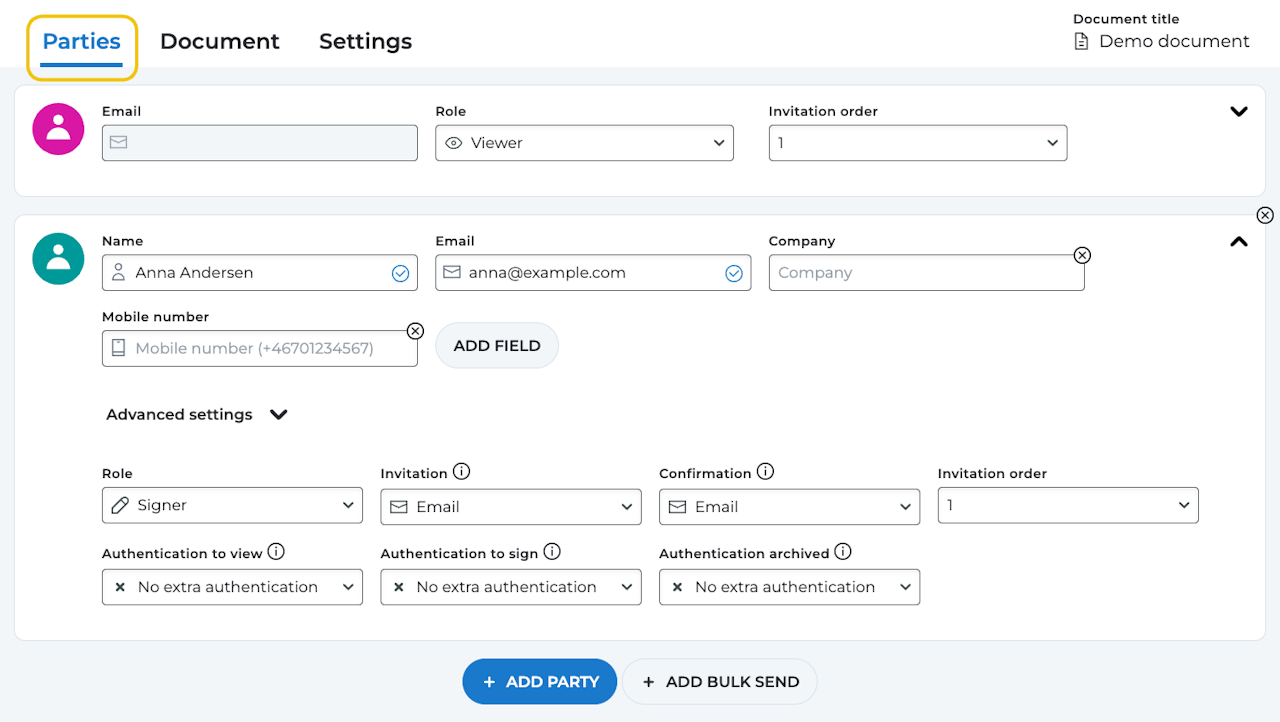The width and height of the screenshot is (1280, 722).
Task: Click the ADD PARTY button
Action: pos(539,682)
